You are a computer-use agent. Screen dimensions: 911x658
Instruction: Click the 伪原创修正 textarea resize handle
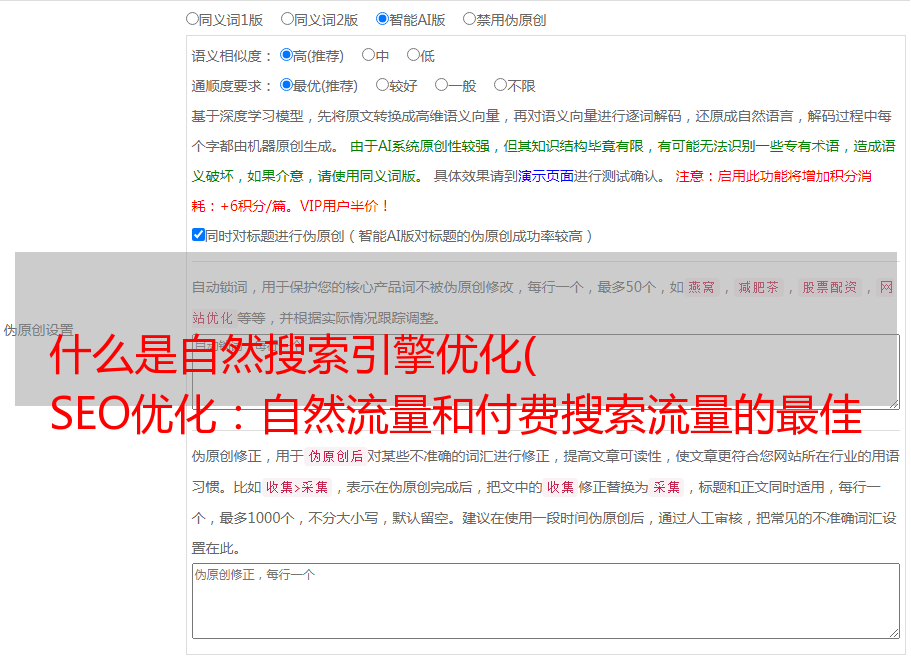pyautogui.click(x=894, y=633)
